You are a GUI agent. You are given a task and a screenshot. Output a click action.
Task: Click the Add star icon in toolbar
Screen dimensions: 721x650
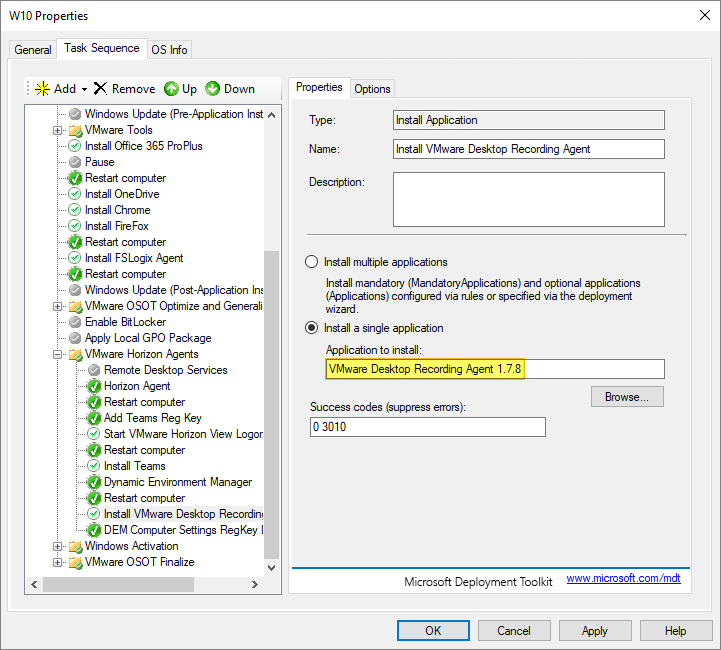pyautogui.click(x=42, y=89)
